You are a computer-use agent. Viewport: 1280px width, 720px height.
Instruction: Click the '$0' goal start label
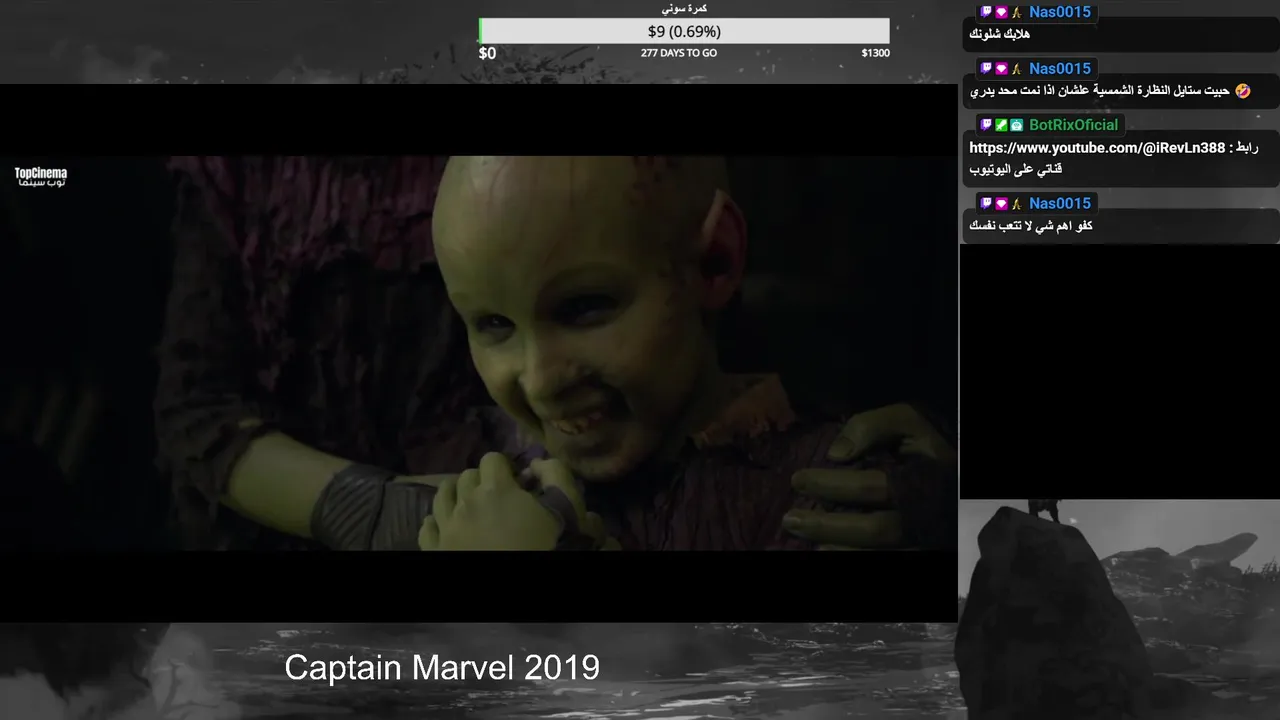click(x=487, y=53)
